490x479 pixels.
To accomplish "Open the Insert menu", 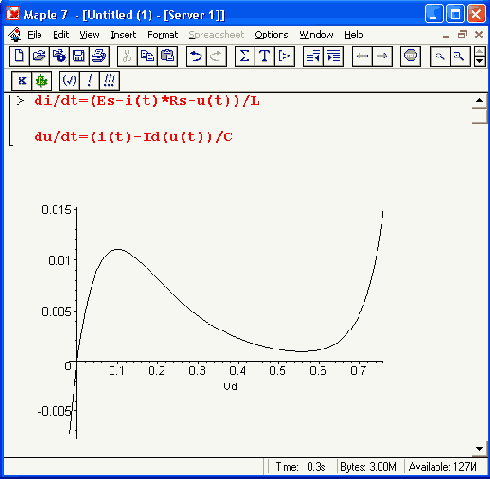I will (123, 35).
